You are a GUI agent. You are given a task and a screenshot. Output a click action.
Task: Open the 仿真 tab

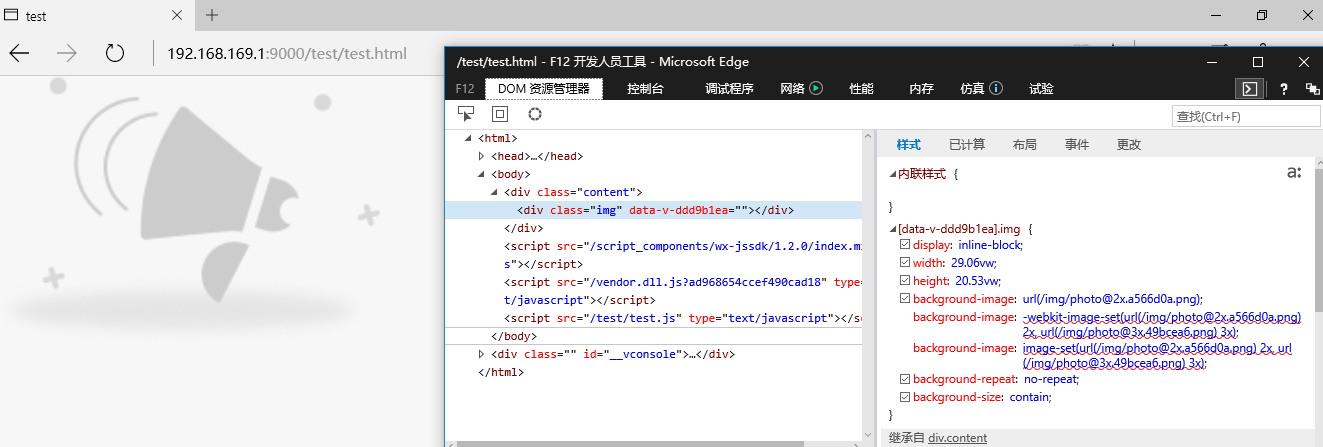click(972, 89)
